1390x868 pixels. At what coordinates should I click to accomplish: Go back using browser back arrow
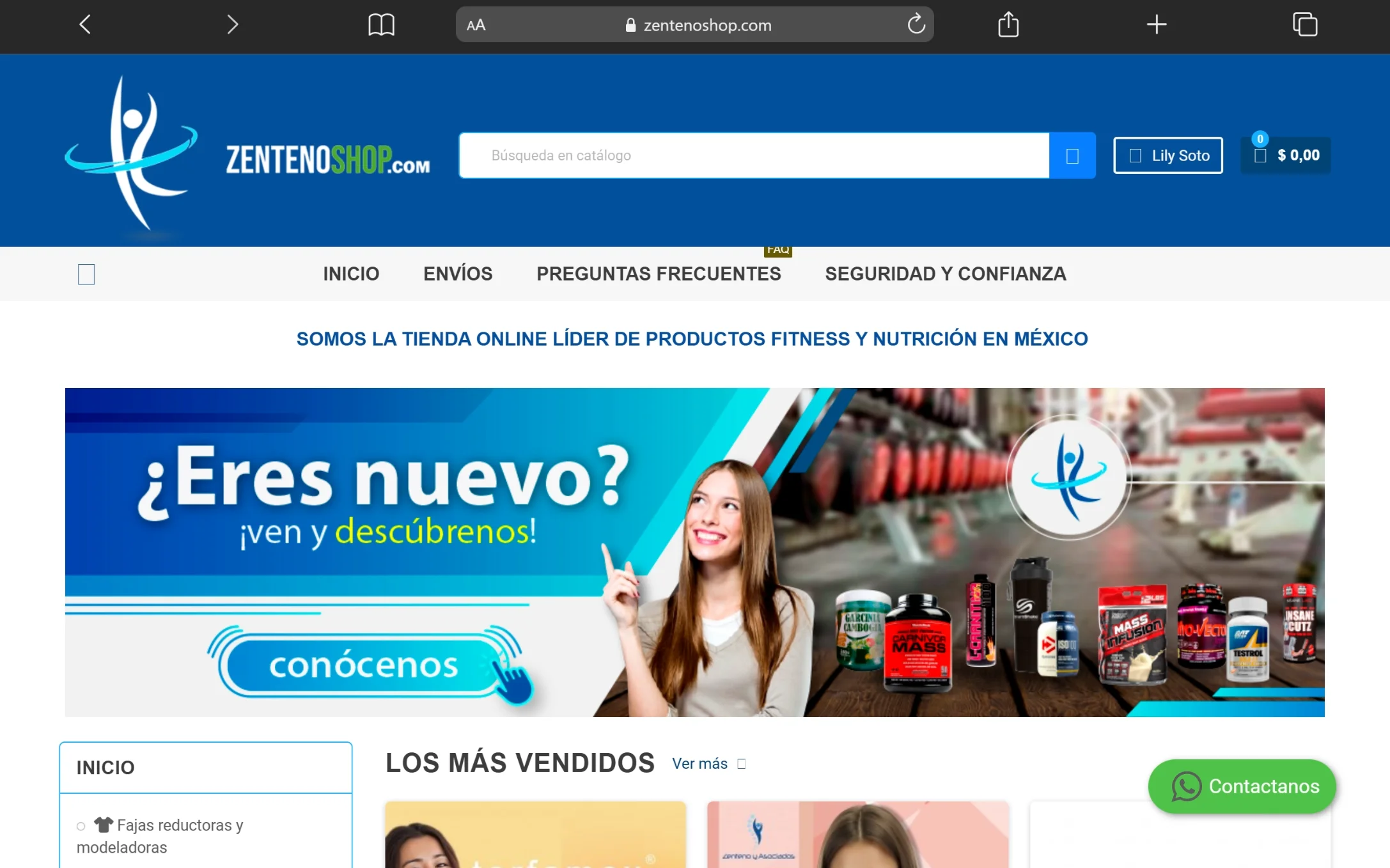point(85,25)
